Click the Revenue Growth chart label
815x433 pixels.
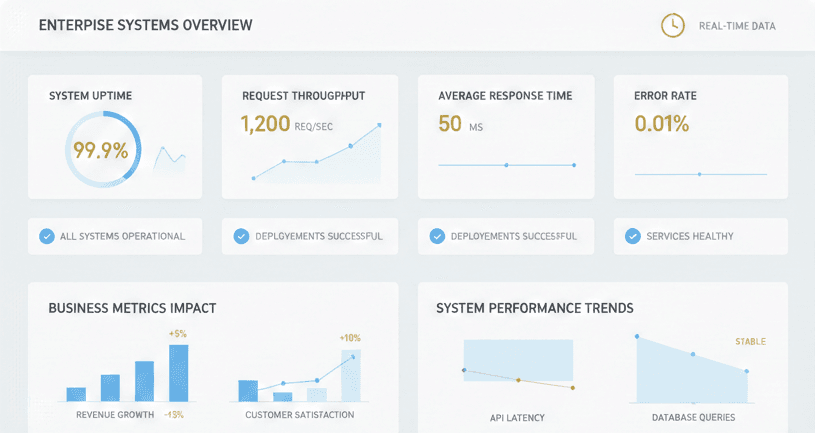pos(115,414)
